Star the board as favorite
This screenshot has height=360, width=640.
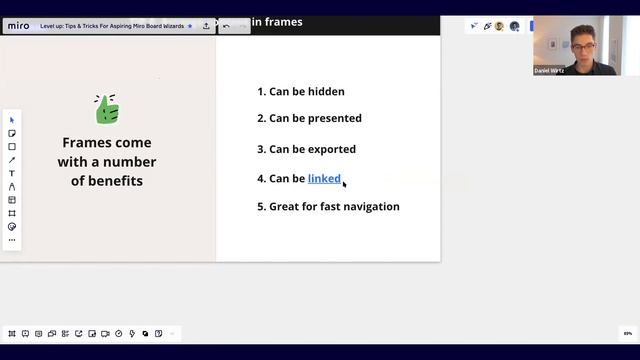click(190, 26)
